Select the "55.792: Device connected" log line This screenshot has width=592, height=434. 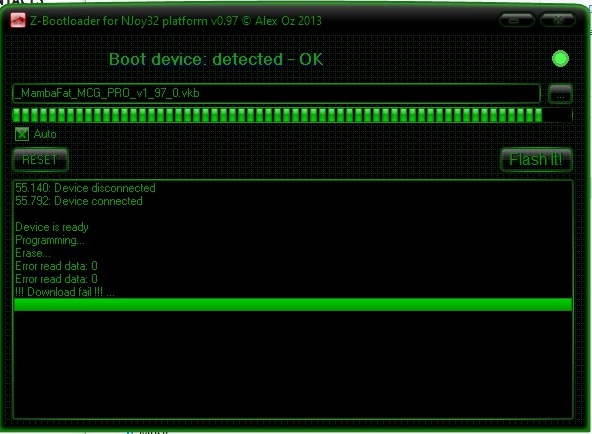point(79,201)
